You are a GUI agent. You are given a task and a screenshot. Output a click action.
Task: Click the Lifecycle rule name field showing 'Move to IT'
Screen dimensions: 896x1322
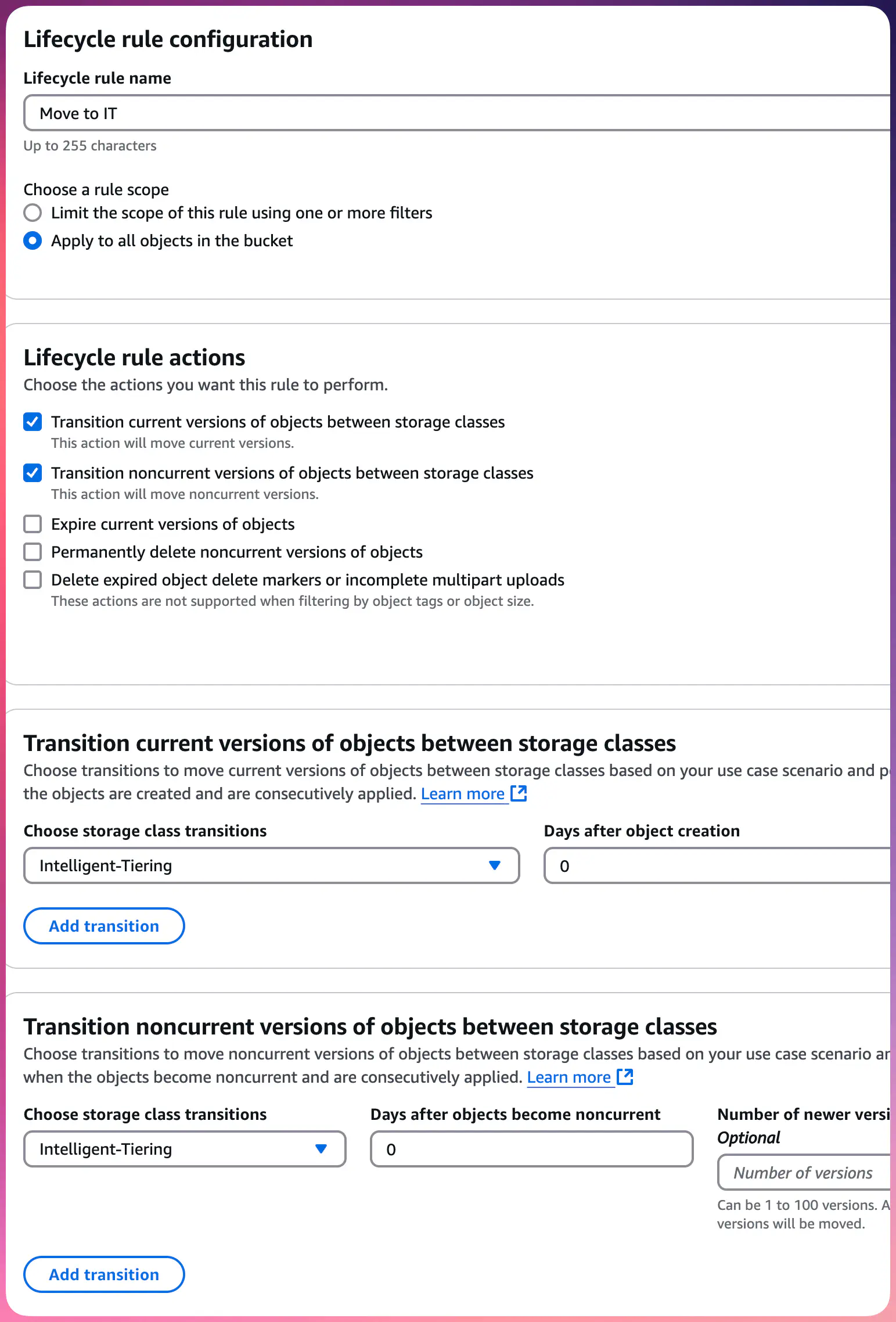point(290,113)
